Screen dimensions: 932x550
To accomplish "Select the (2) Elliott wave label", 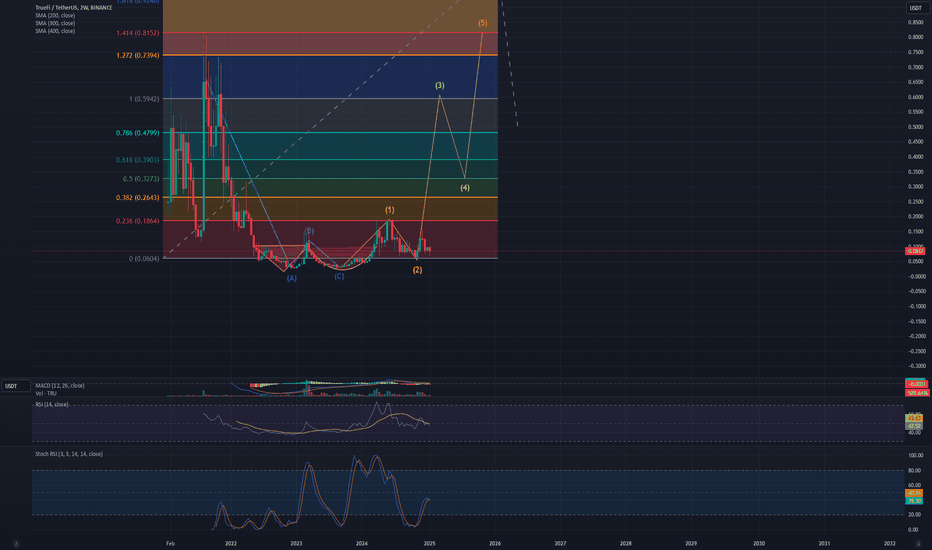I will click(417, 270).
